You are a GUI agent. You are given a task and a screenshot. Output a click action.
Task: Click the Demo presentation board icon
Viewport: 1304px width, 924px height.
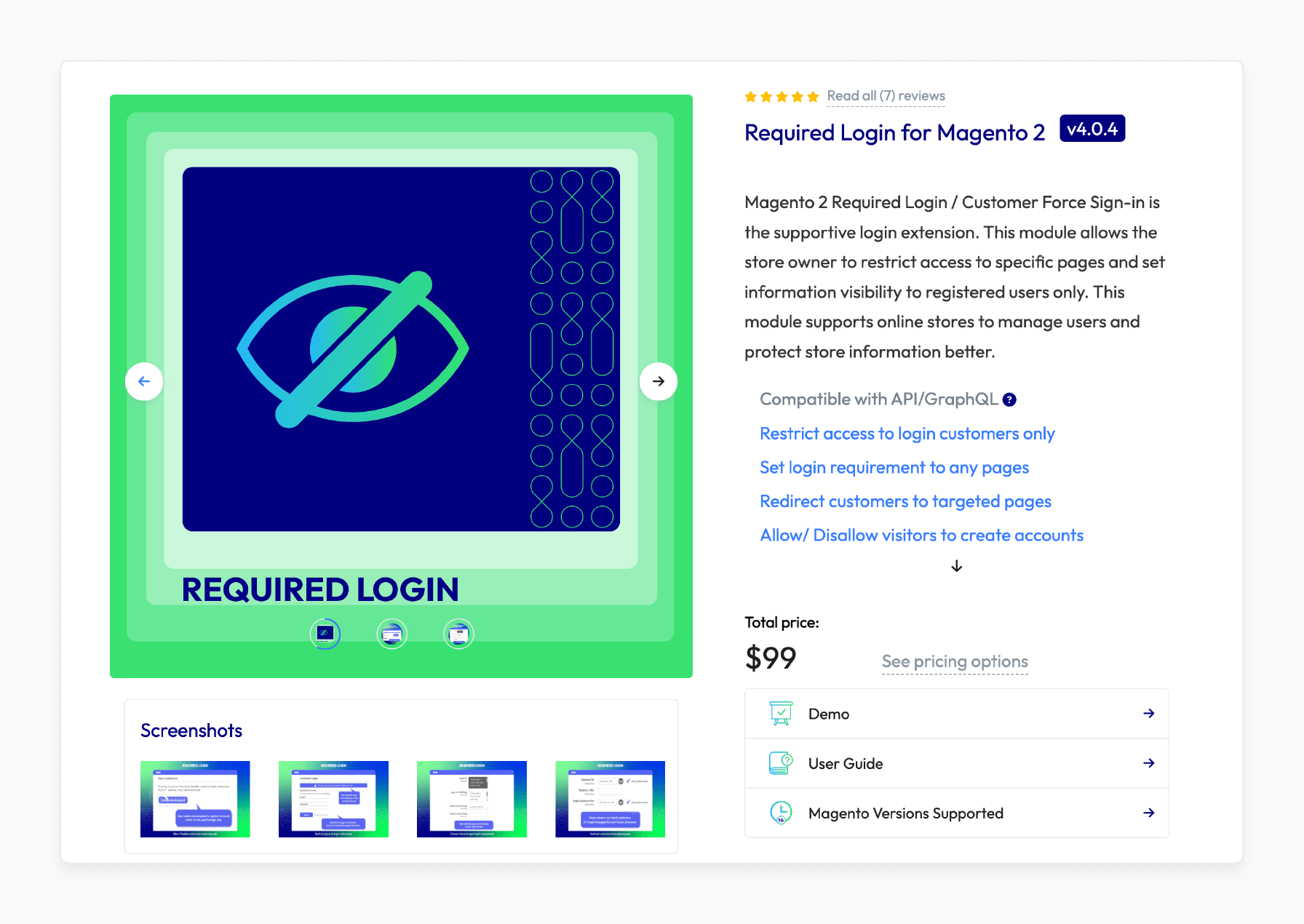(781, 713)
